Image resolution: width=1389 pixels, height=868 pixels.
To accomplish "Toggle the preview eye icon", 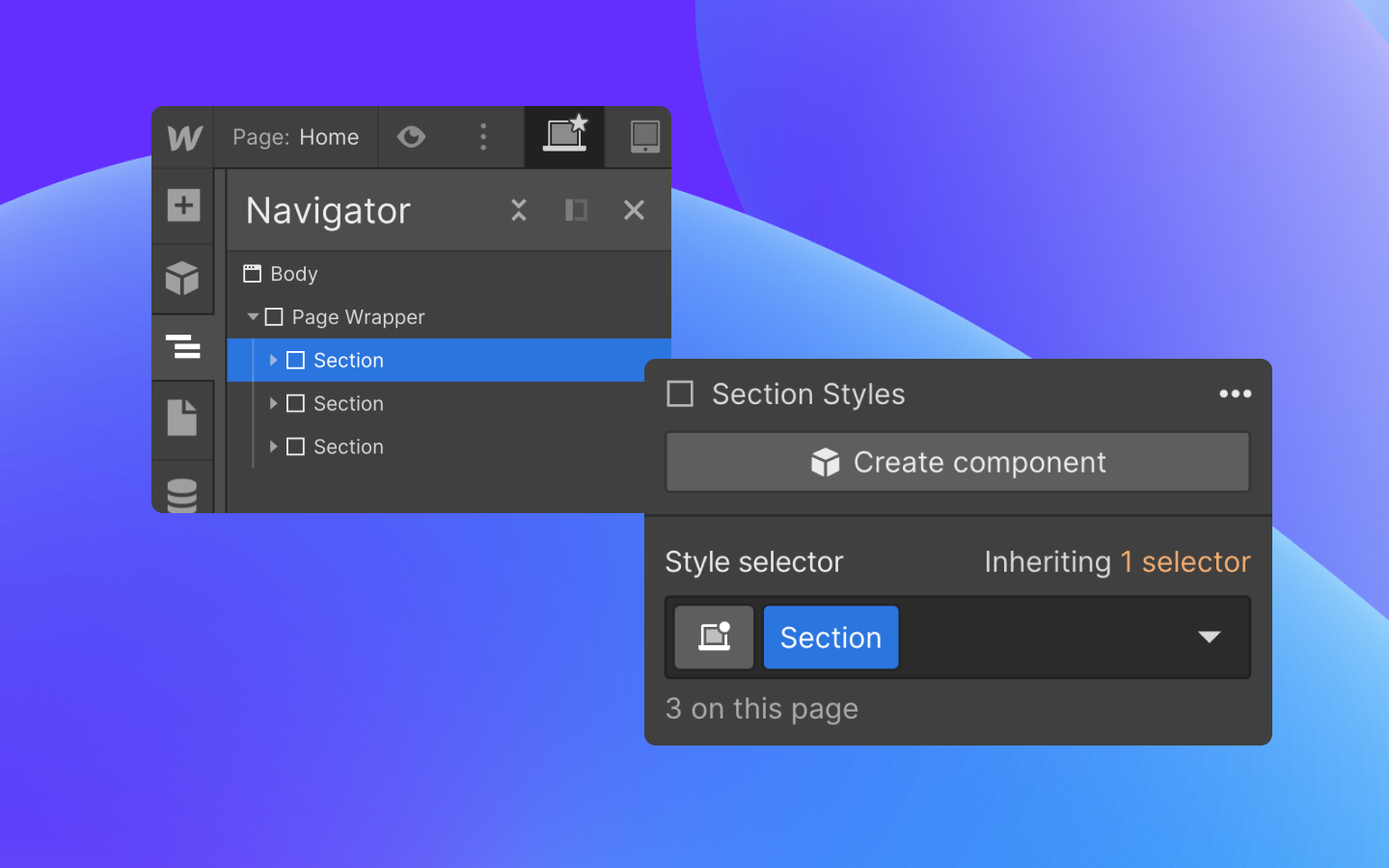I will pyautogui.click(x=412, y=137).
